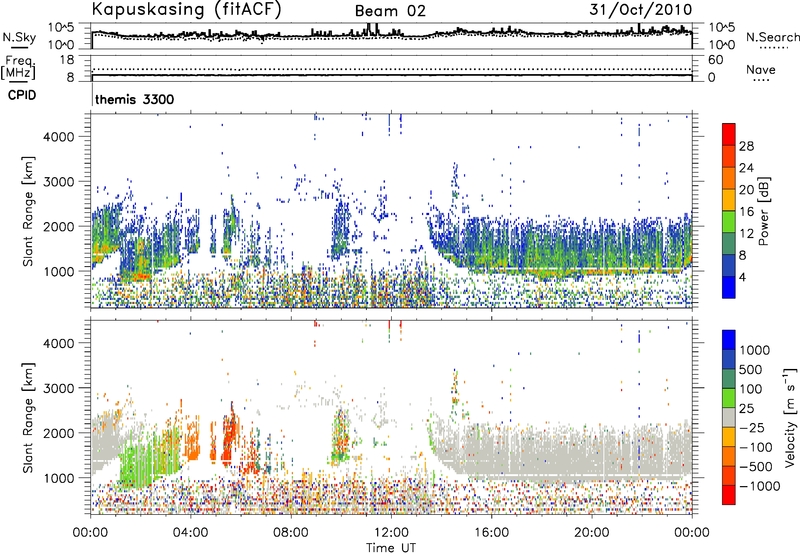The width and height of the screenshot is (800, 554).
Task: Click the 16:00 time tick label
Action: coord(491,533)
